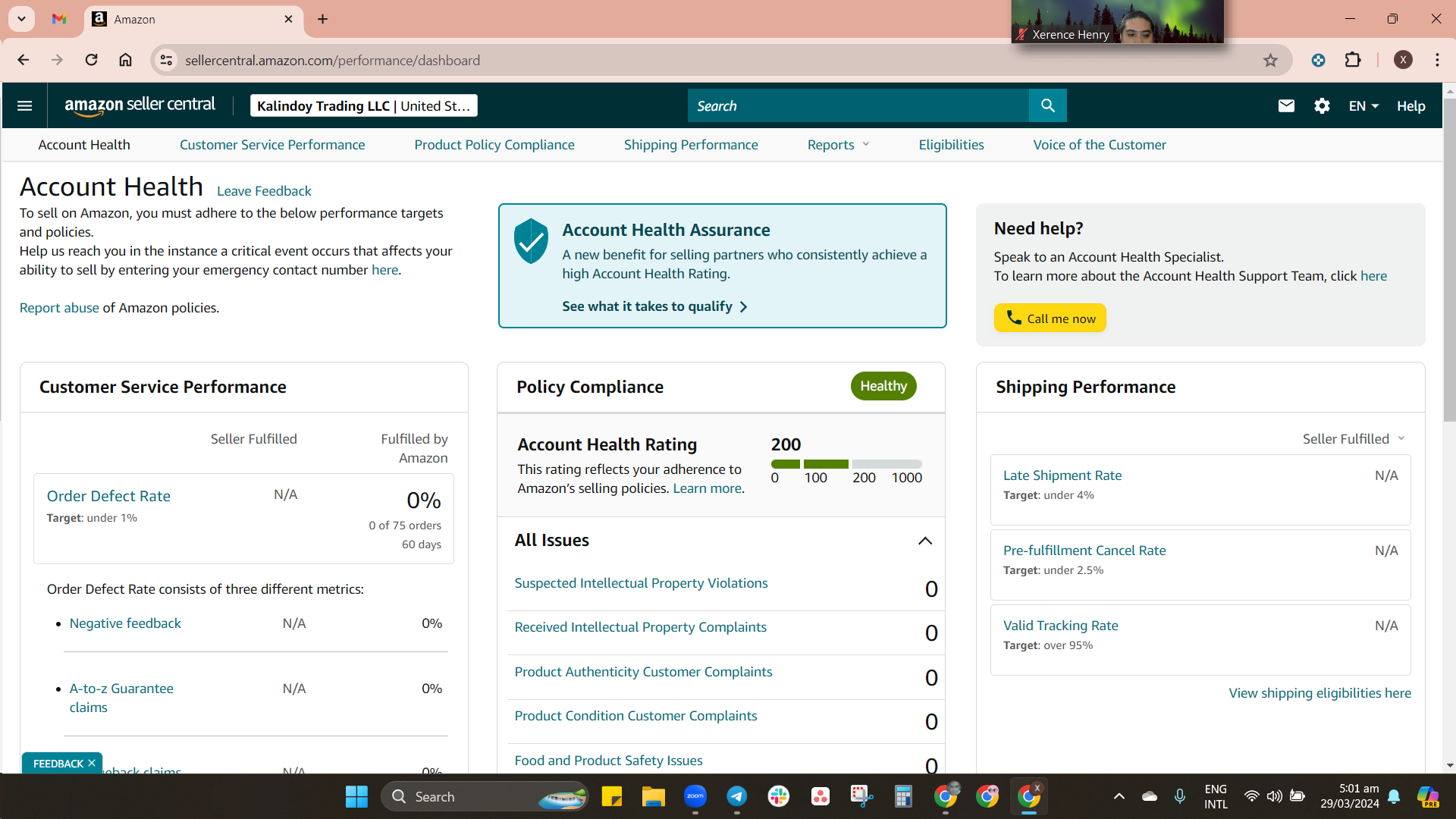Open Calculator from the taskbar
Screen dimensions: 1456x819
903,796
